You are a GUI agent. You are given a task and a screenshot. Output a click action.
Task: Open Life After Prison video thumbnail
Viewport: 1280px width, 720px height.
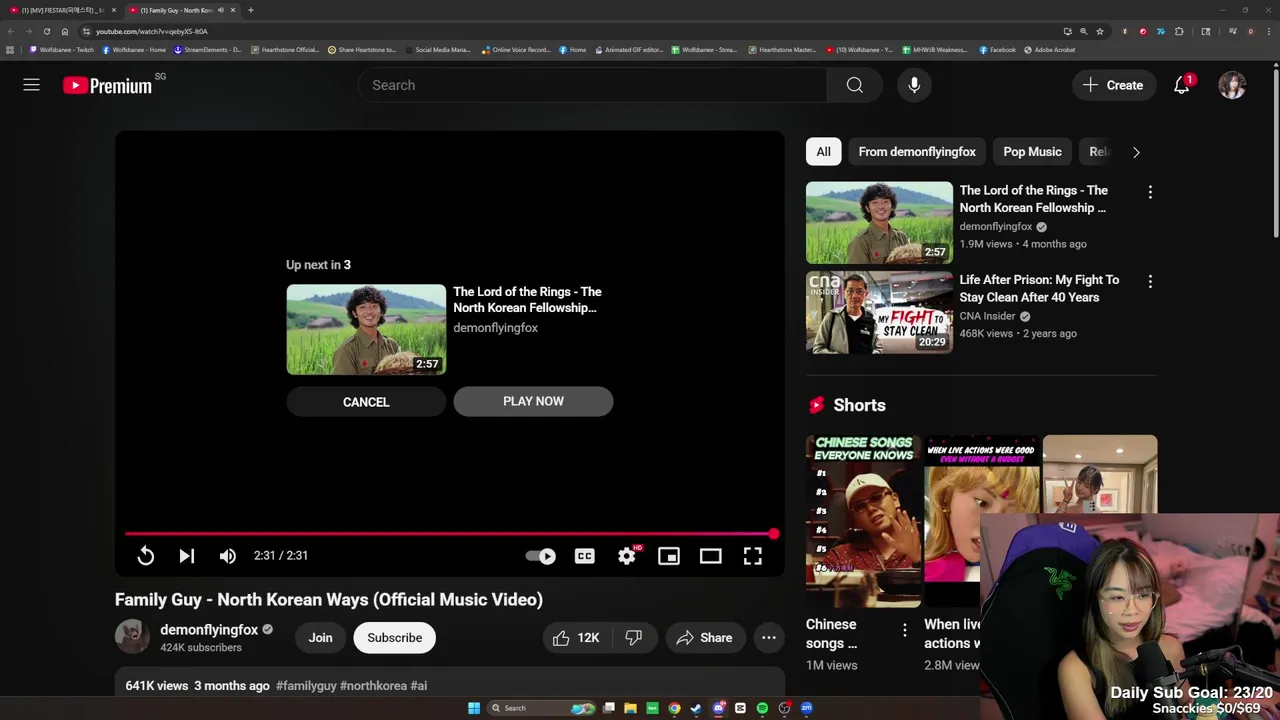(879, 312)
